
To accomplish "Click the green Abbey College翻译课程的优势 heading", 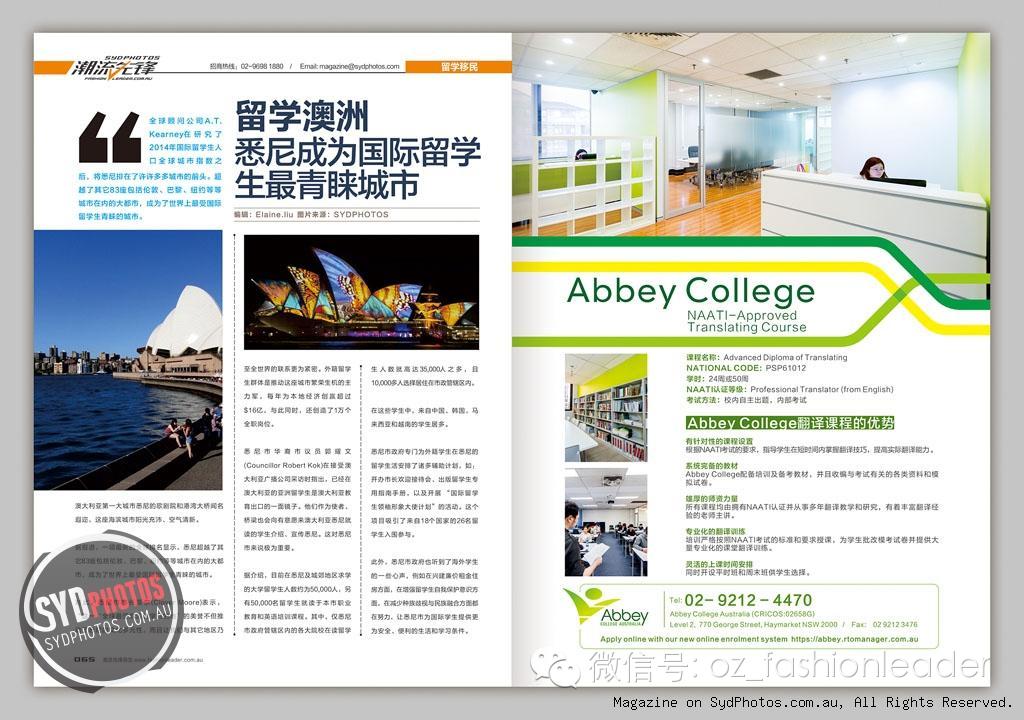I will click(x=790, y=423).
